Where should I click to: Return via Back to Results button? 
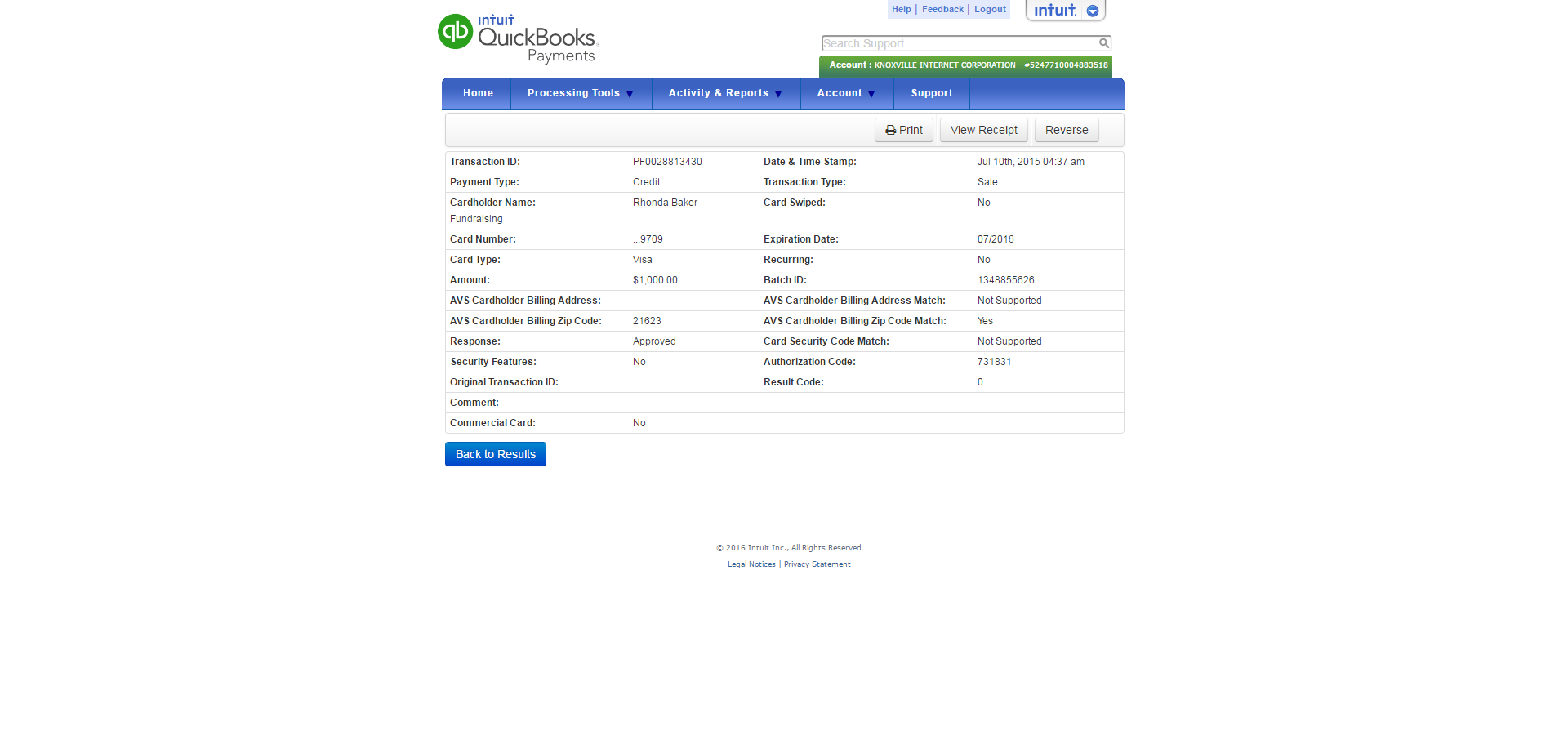coord(496,454)
